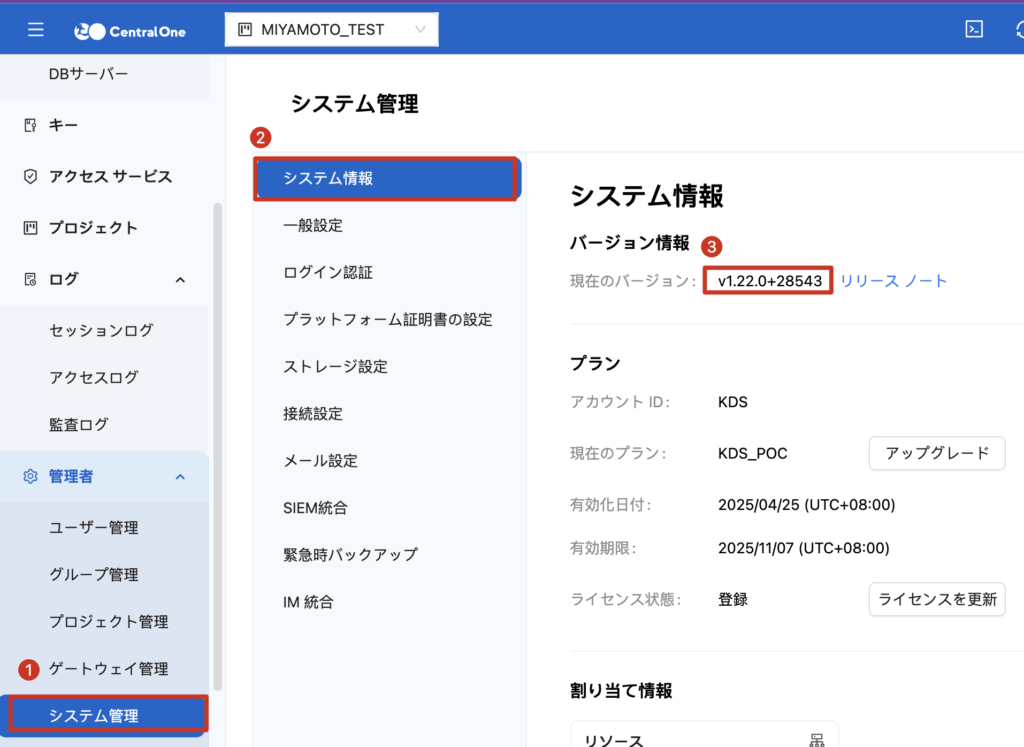Click the sidebar vertical scrollbar
This screenshot has width=1024, height=747.
217,450
